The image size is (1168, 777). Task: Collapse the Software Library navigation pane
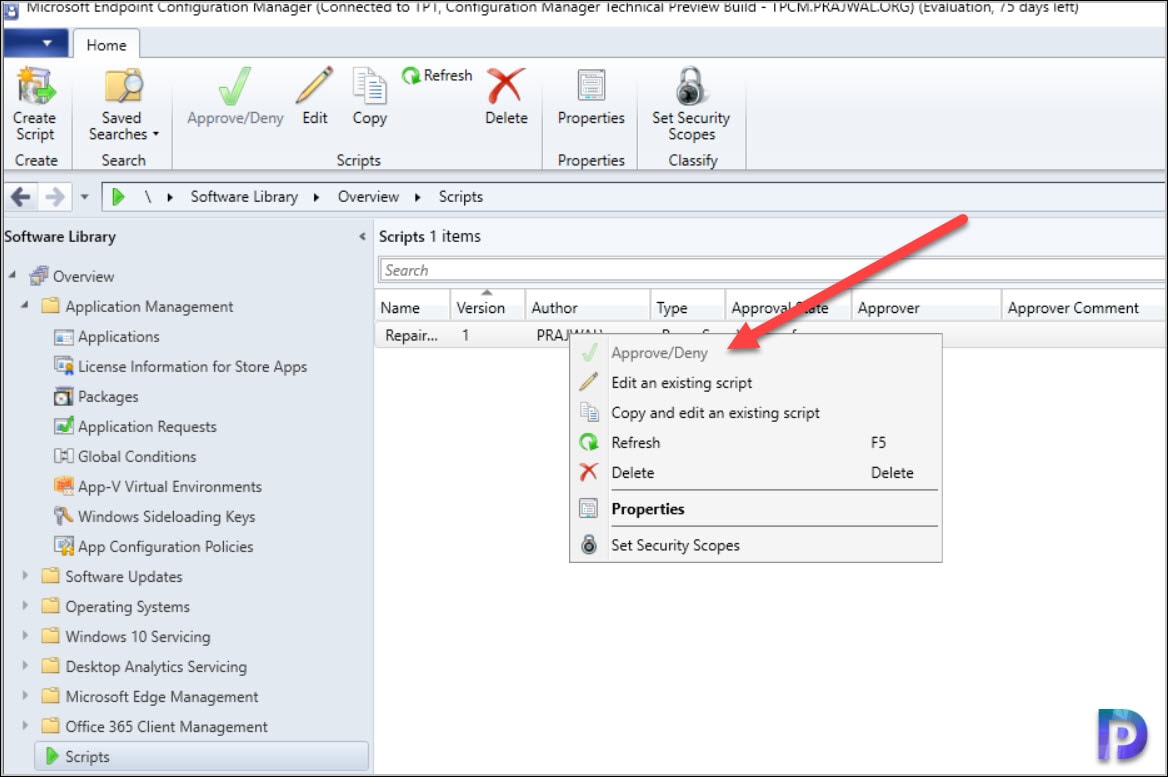pos(362,237)
